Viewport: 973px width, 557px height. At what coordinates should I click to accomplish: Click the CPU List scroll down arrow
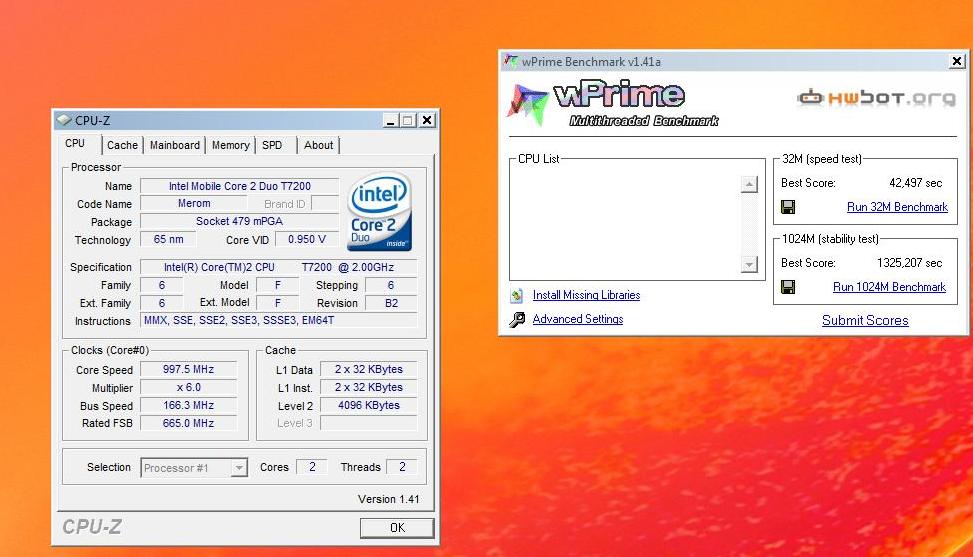[749, 265]
